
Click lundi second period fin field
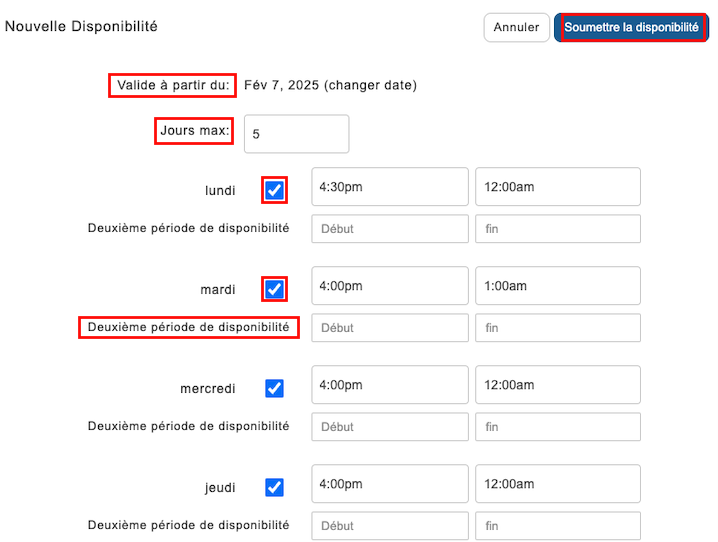[x=557, y=229]
